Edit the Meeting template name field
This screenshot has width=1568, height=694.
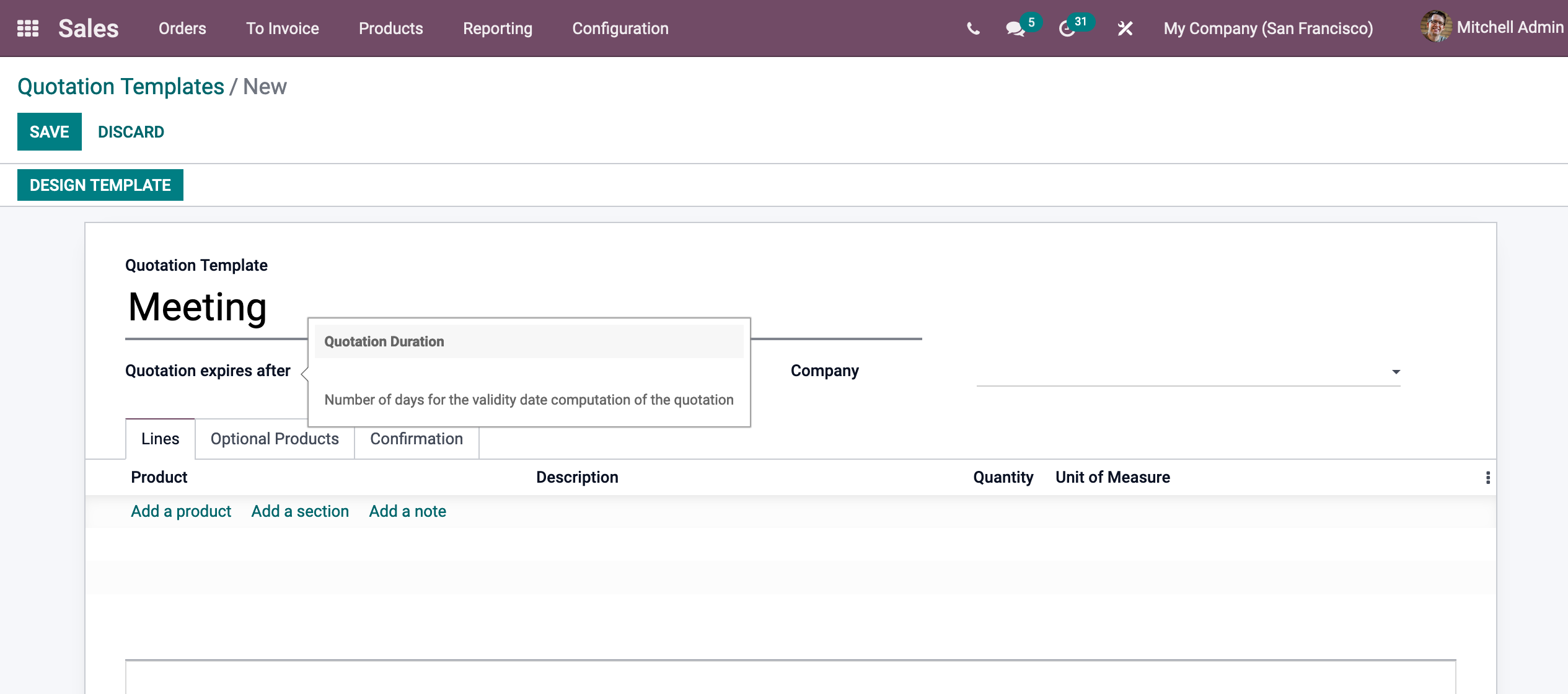point(524,307)
